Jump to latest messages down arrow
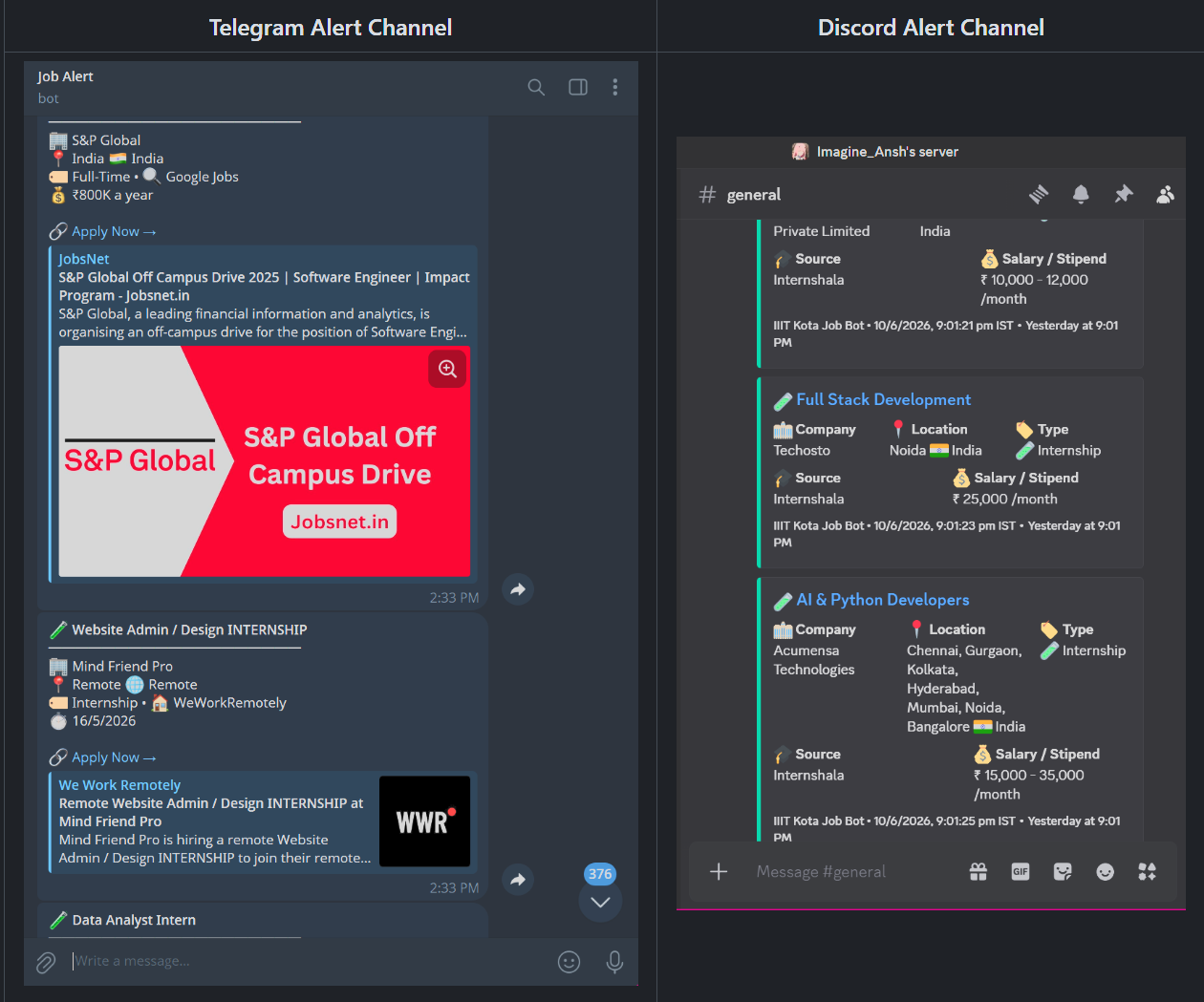 pyautogui.click(x=600, y=901)
